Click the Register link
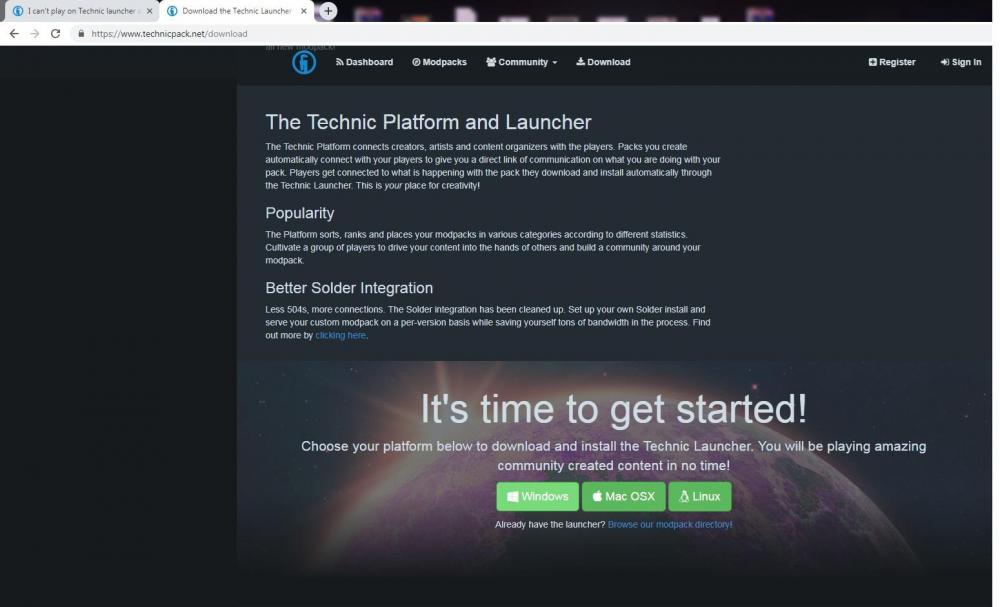Screen dimensions: 1000x607 [x=892, y=62]
